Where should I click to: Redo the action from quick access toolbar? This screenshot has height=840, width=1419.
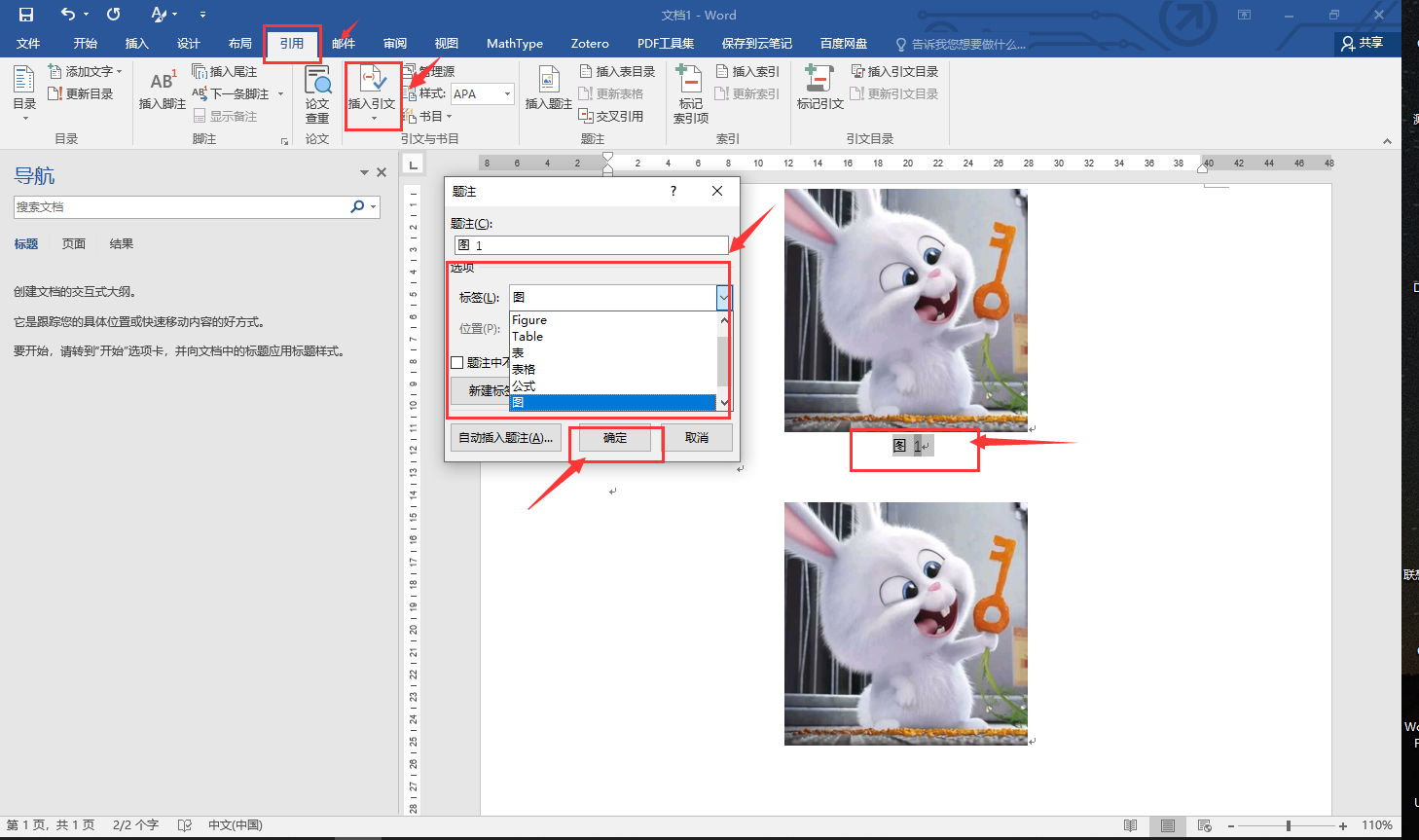click(114, 15)
